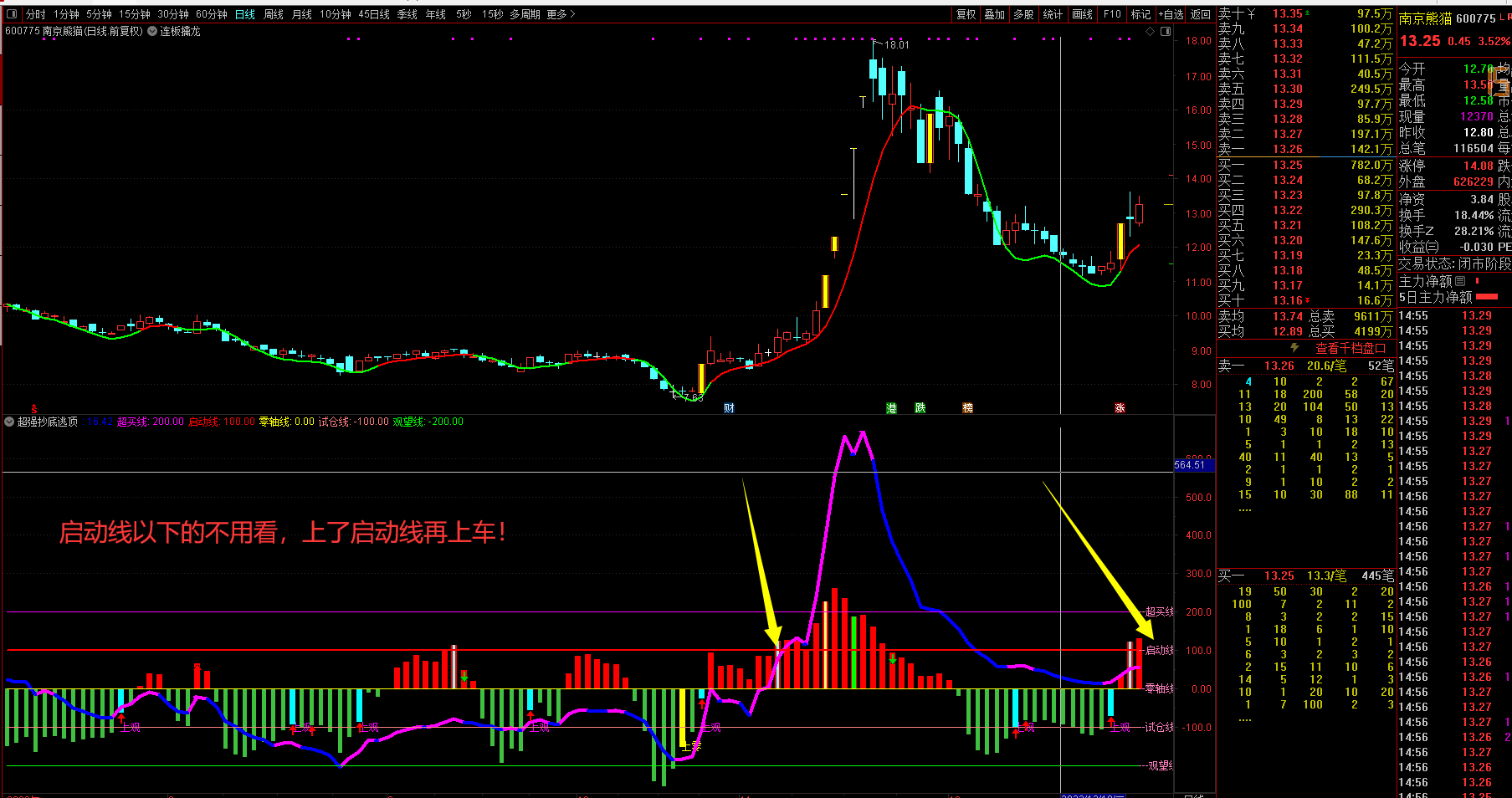Expand the 更多 timeframe options
Image resolution: width=1512 pixels, height=798 pixels.
(561, 14)
